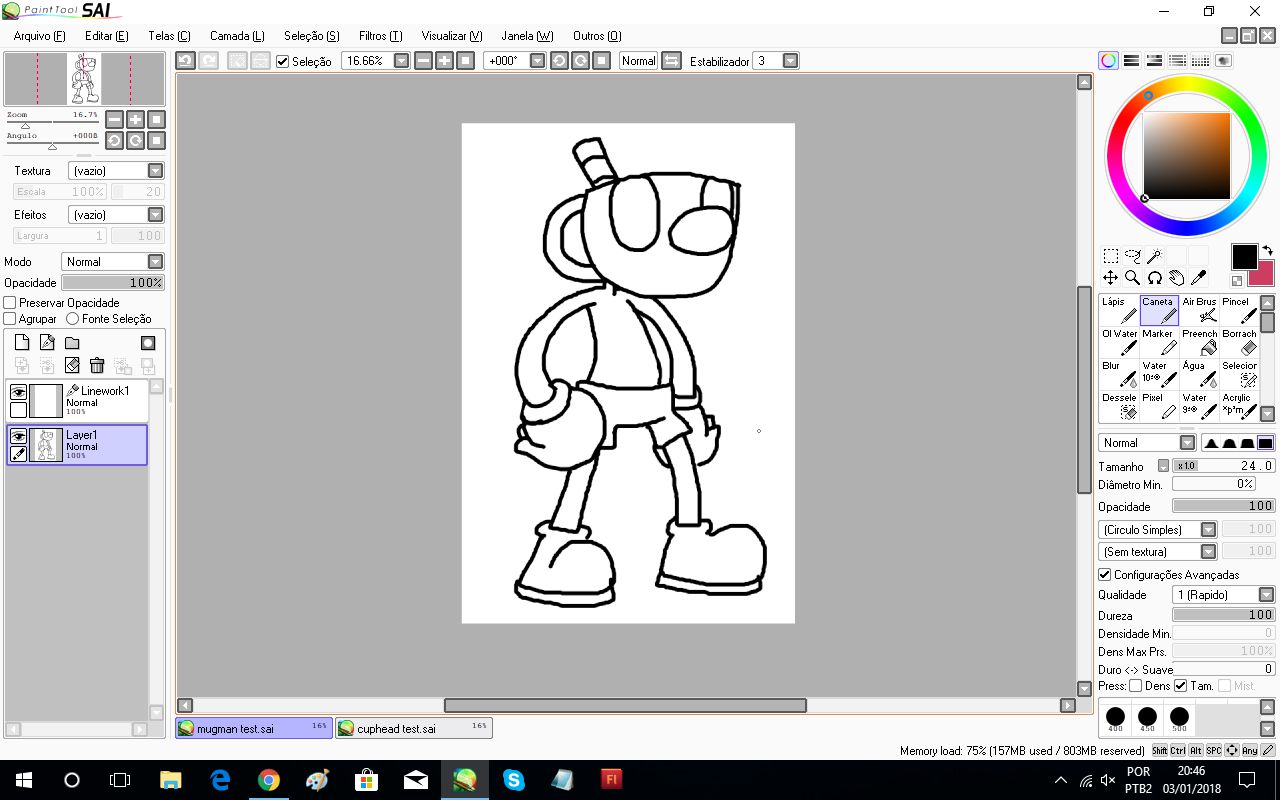This screenshot has height=800, width=1280.
Task: Select the eyedropper color picker tool
Action: tap(1198, 278)
